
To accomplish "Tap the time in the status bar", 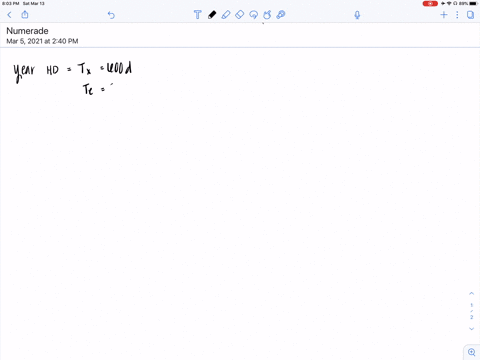I will coord(11,3).
